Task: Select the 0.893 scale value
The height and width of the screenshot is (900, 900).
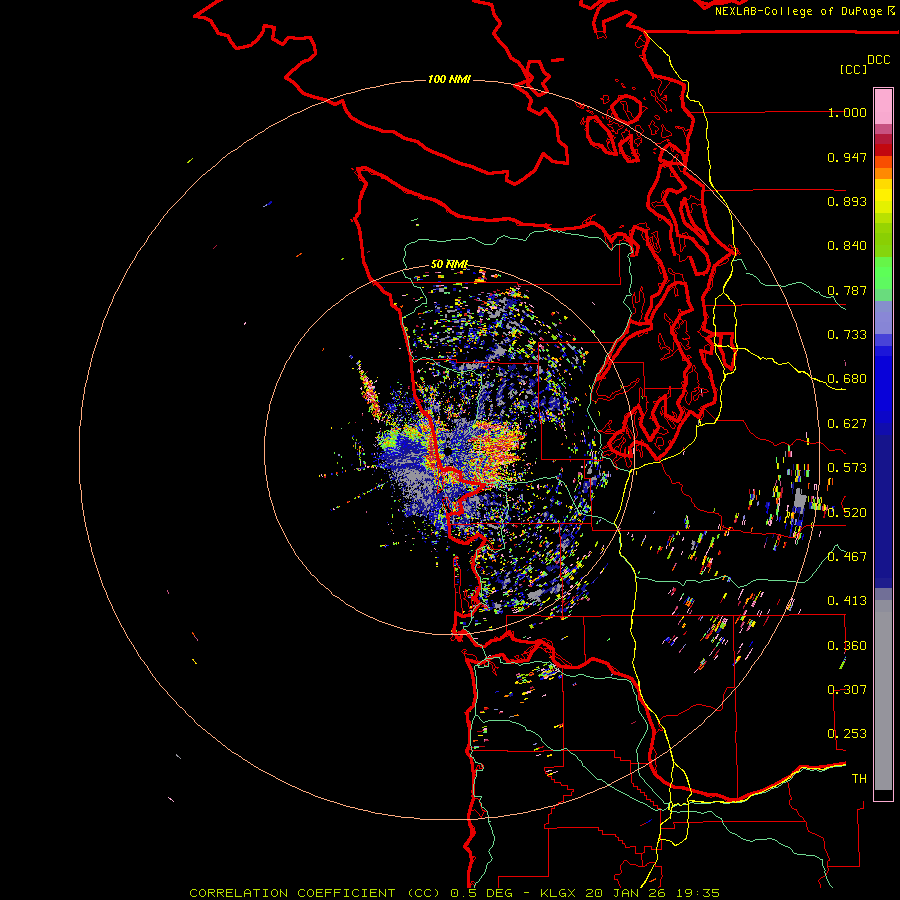Action: [847, 201]
